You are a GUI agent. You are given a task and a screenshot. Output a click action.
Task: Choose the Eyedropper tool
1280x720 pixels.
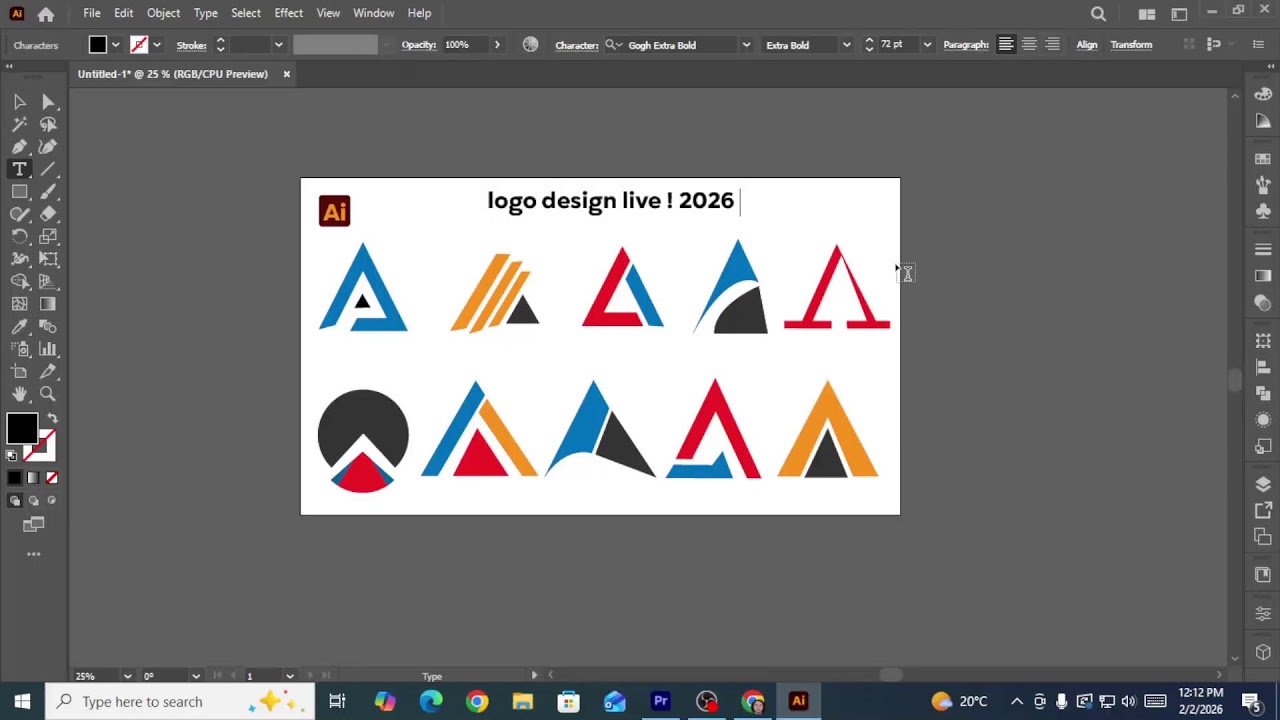[x=19, y=327]
